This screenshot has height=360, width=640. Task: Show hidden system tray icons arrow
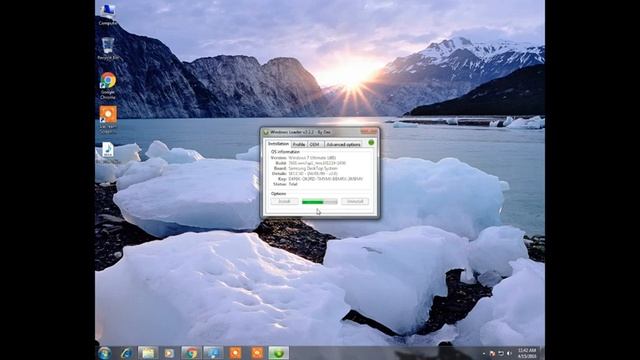[484, 353]
